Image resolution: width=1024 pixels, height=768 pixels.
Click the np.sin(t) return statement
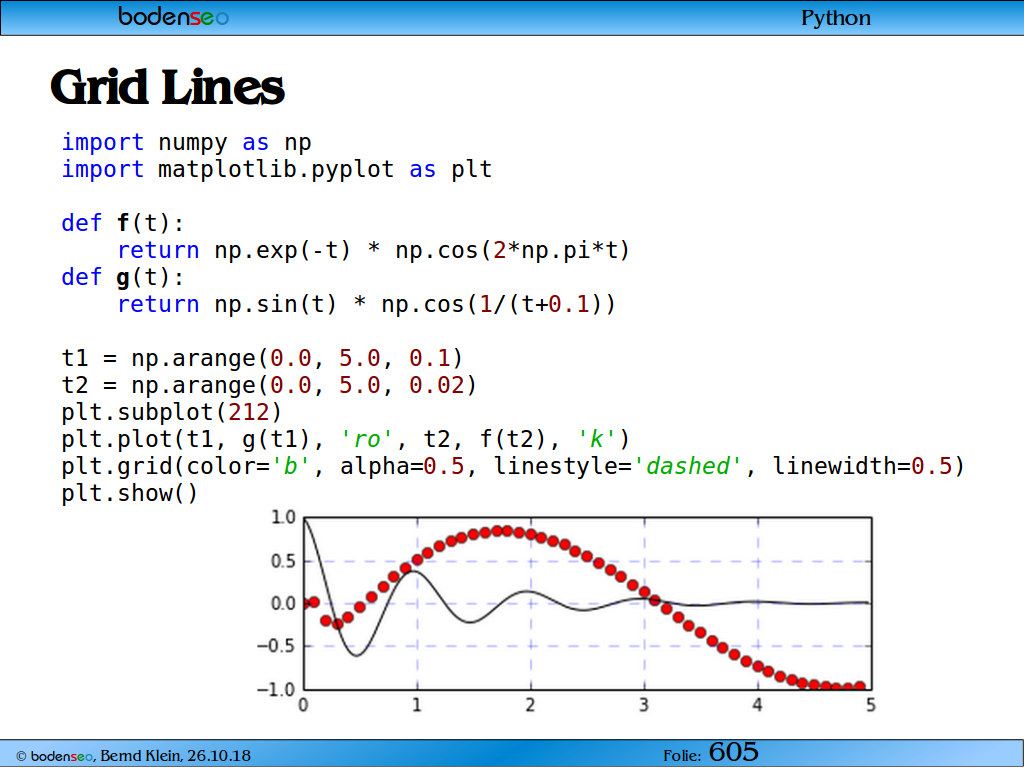pos(366,304)
